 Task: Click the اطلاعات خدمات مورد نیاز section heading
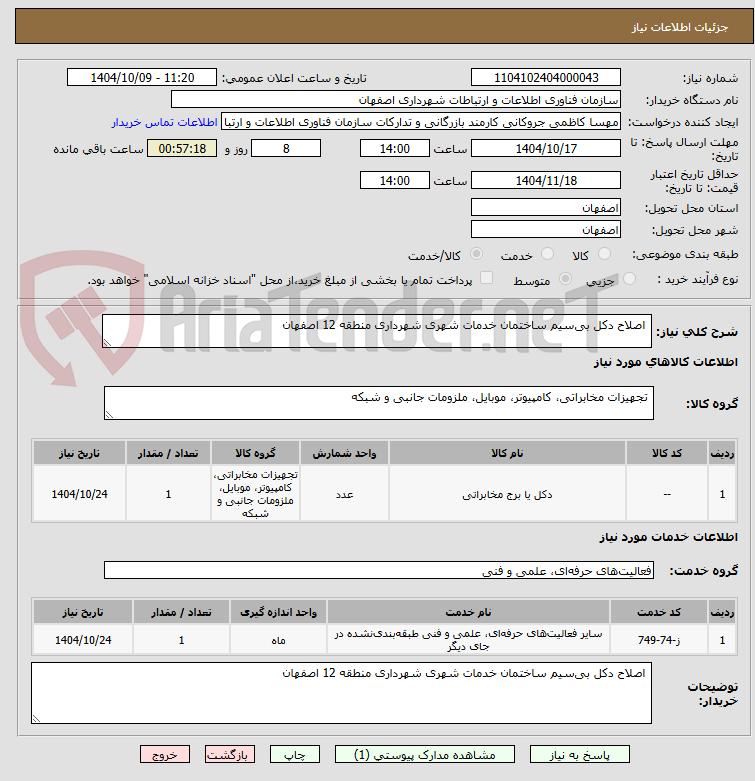click(668, 537)
